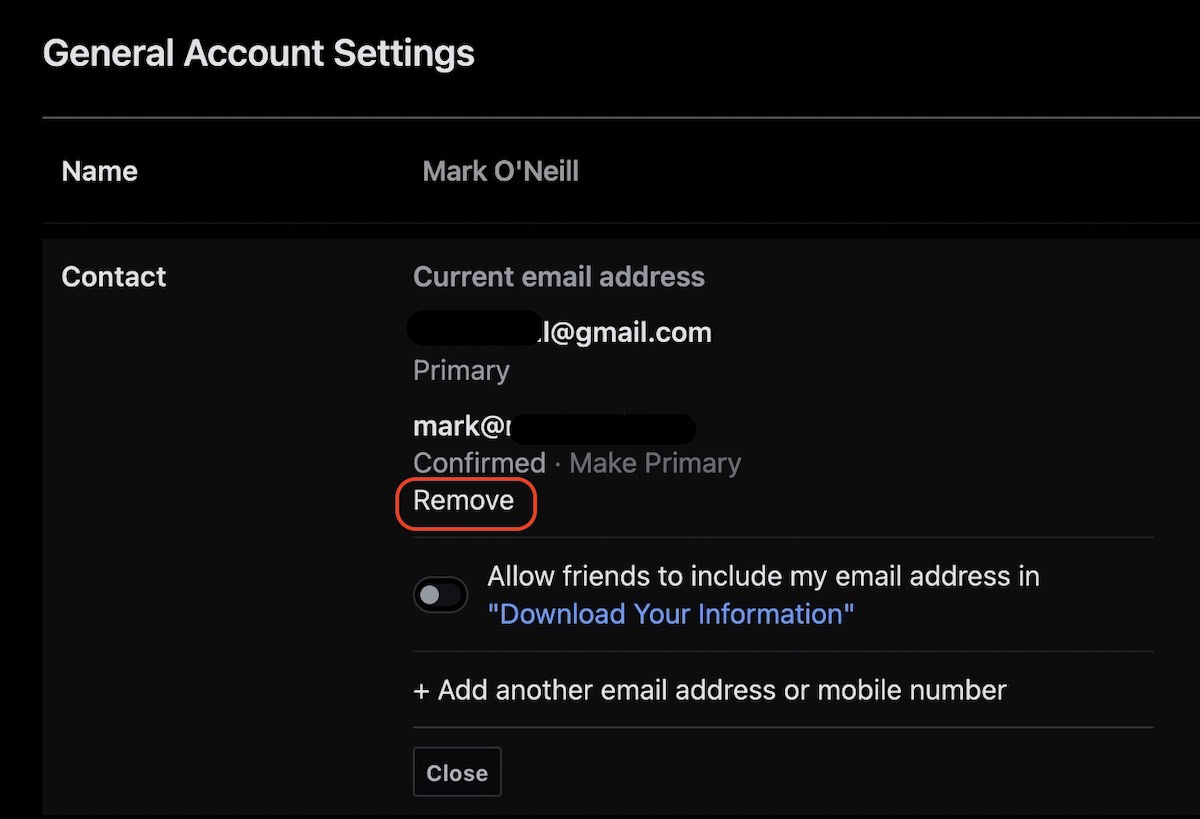Click the "Allow friends to include" label text
The height and width of the screenshot is (819, 1200).
point(763,576)
